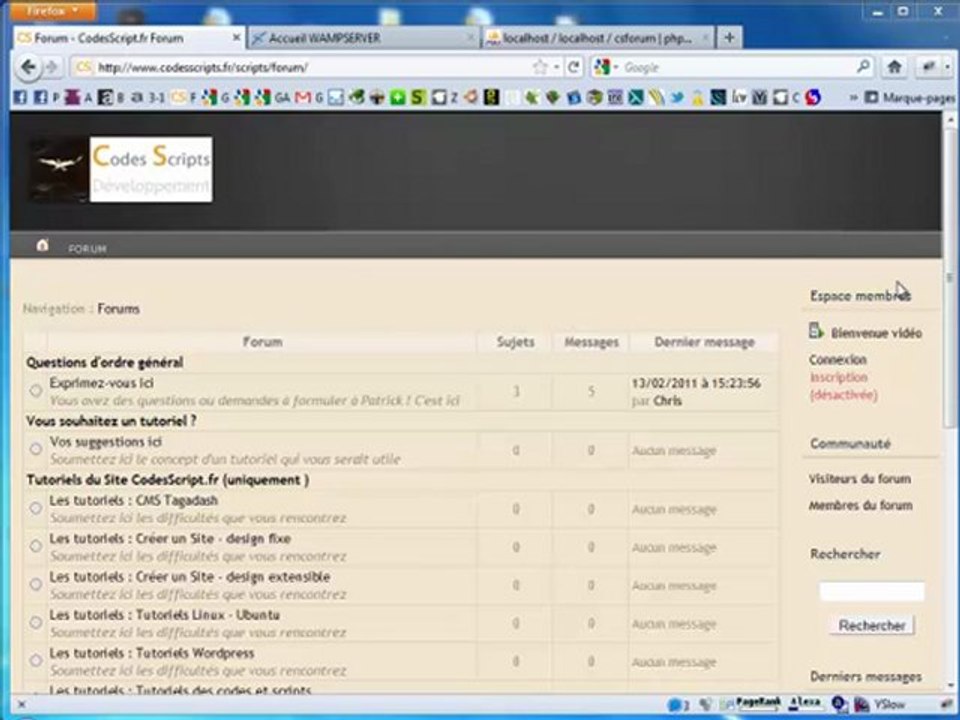Select the radio icon for Exprimez-vous ici
This screenshot has width=960, height=720.
(36, 390)
